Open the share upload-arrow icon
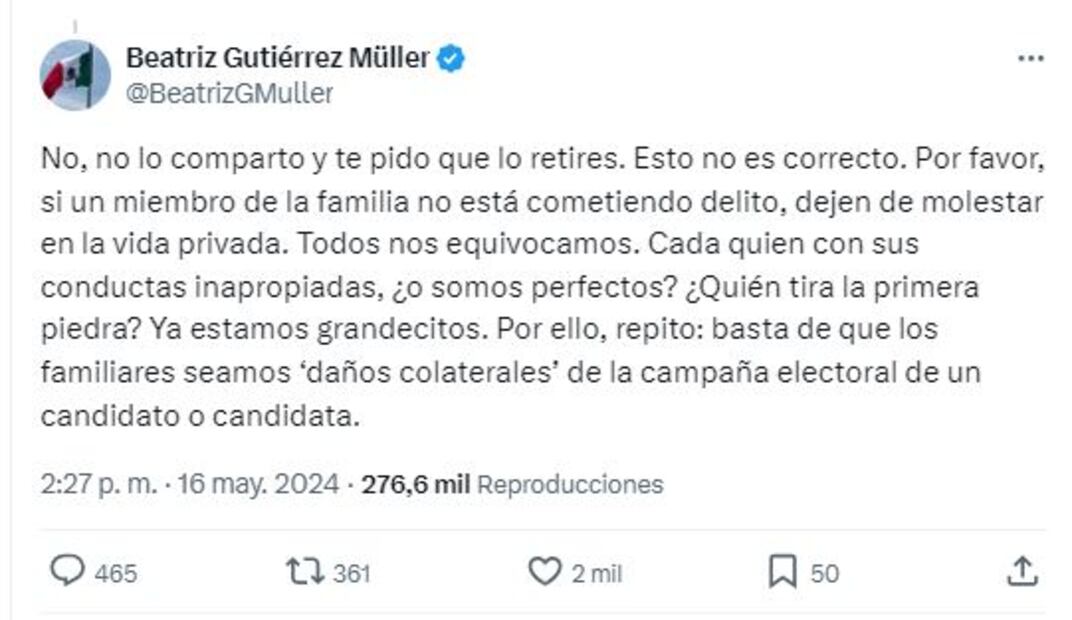1072x620 pixels. [x=1021, y=572]
